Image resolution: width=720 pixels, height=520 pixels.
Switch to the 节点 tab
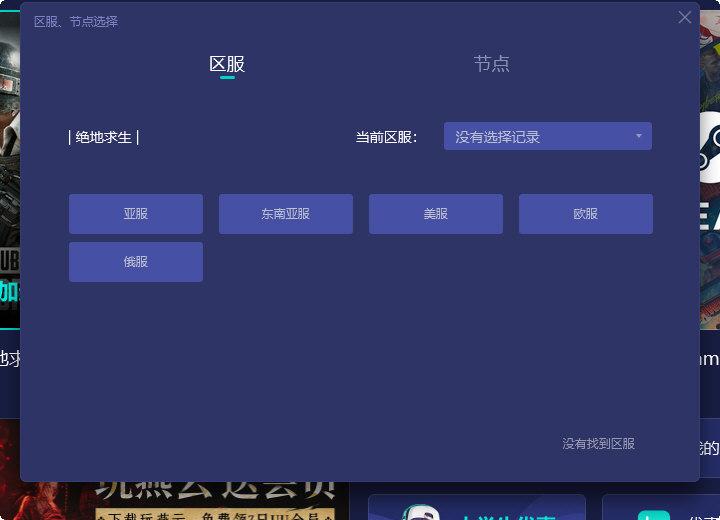(491, 64)
